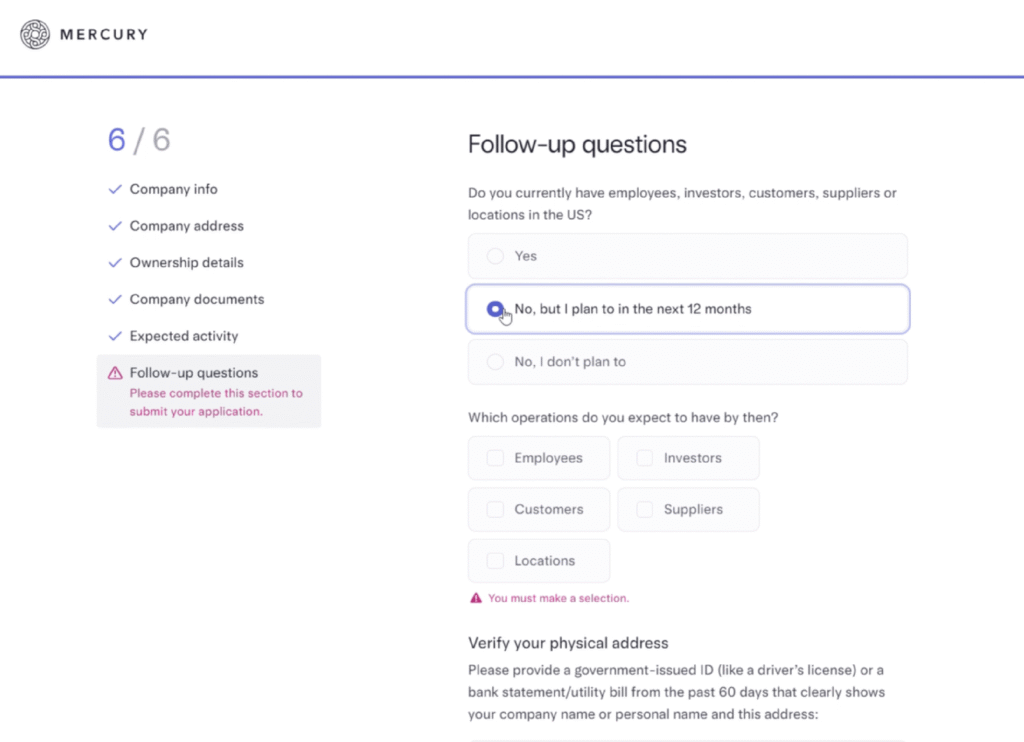Select 'No, I don't plan to'

coord(495,362)
